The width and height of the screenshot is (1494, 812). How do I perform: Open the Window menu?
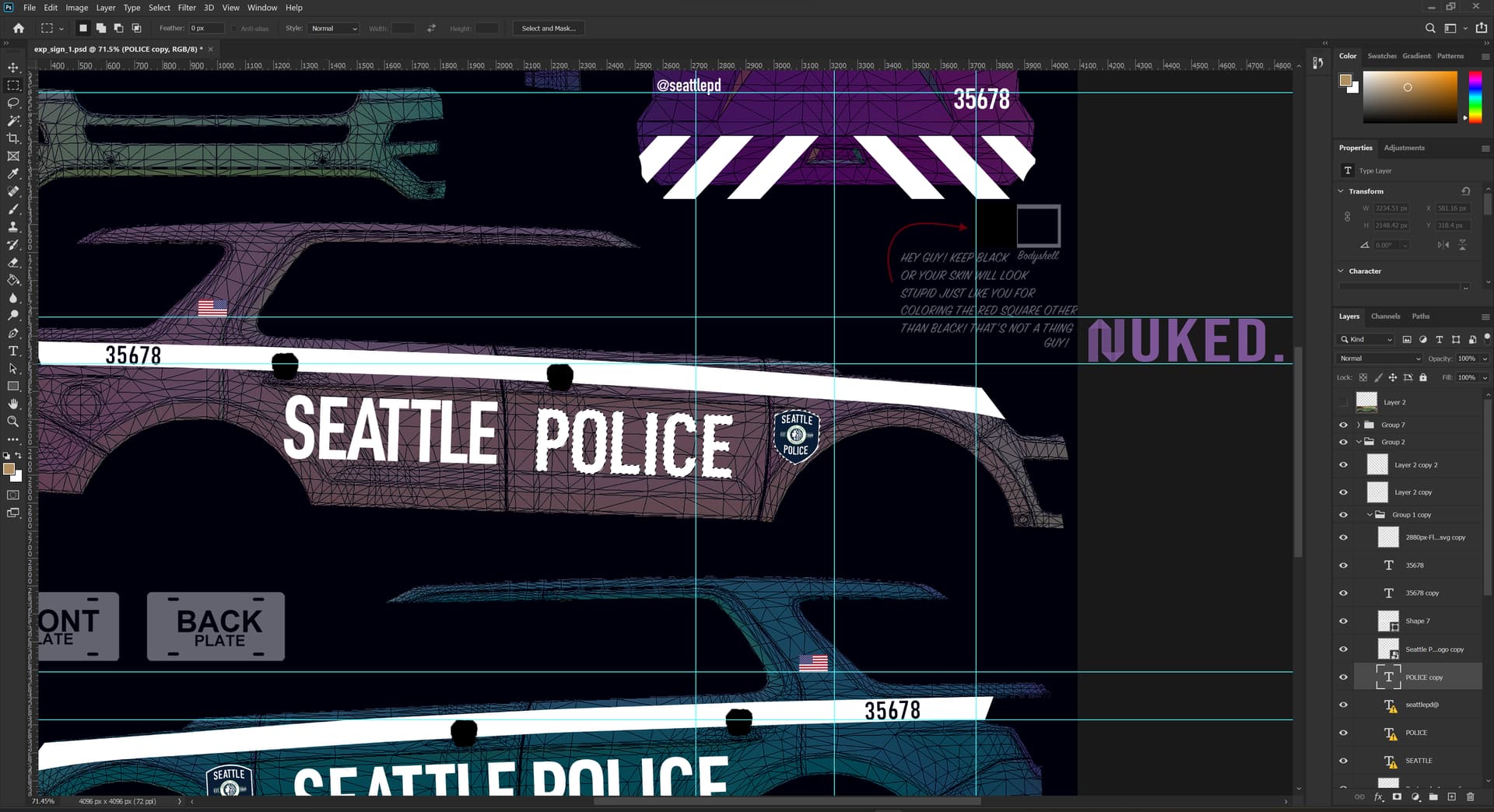pos(262,8)
